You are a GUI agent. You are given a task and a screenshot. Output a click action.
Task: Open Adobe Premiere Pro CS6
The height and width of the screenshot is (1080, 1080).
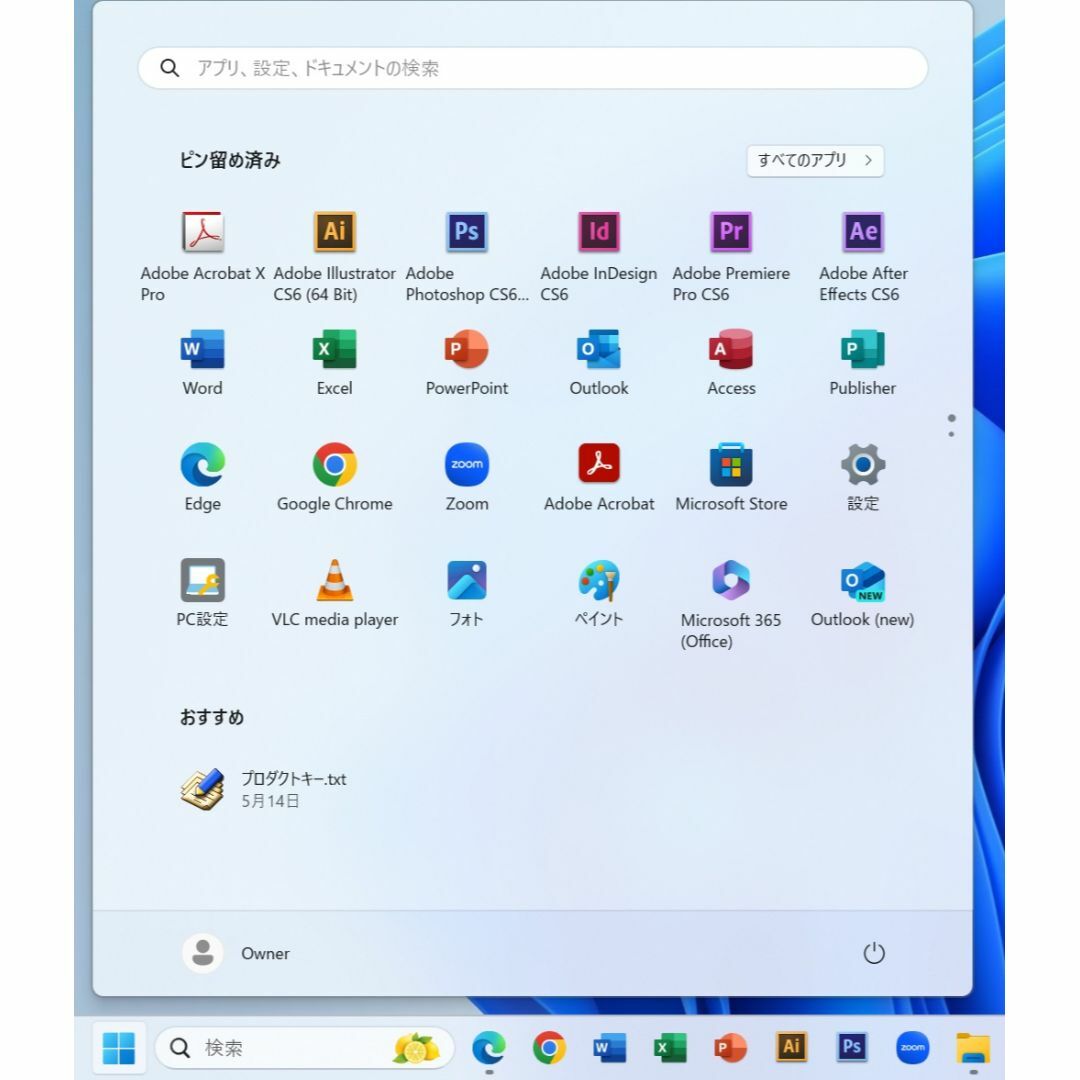click(731, 256)
